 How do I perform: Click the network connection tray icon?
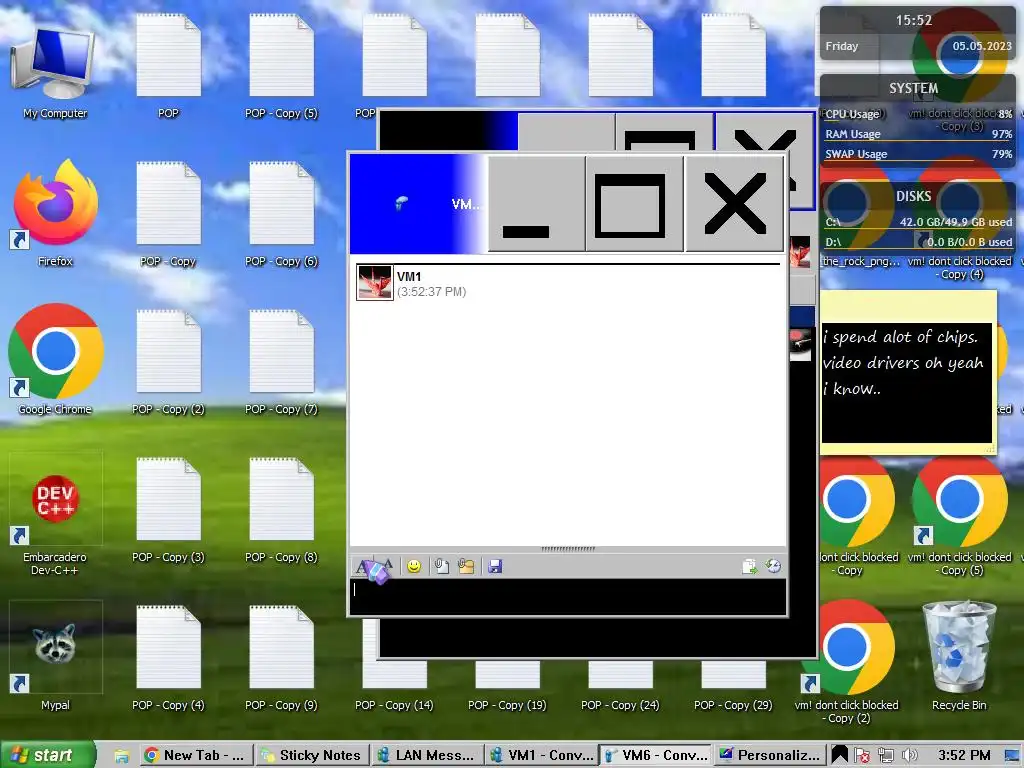(x=886, y=756)
